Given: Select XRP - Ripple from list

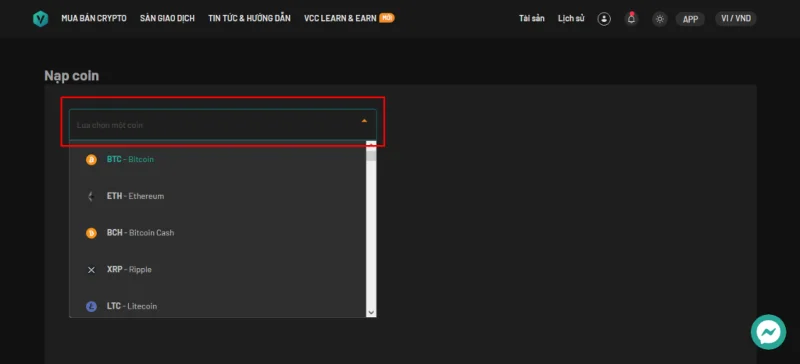Looking at the screenshot, I should click(218, 270).
